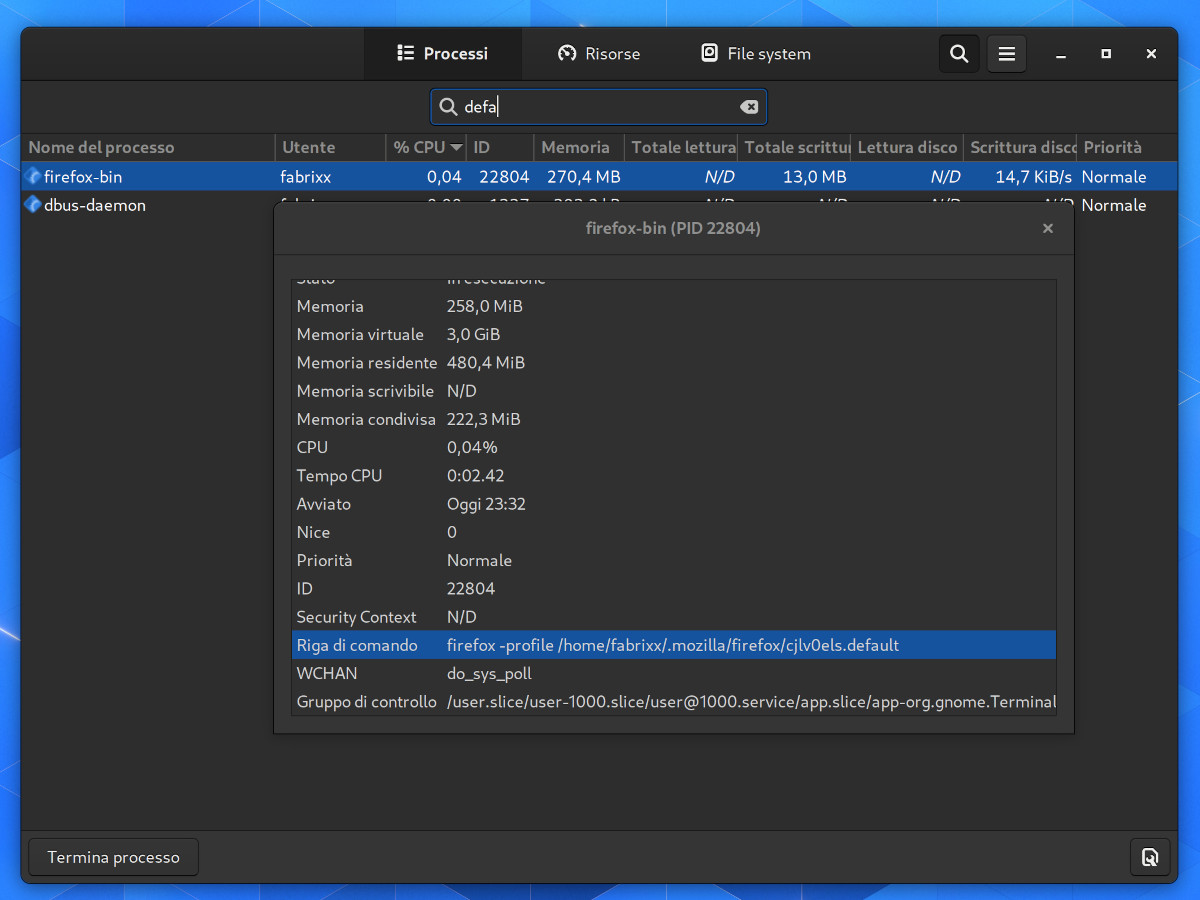Click the Tempo CPU 0:02.42 row
Image resolution: width=1200 pixels, height=900 pixels.
pos(674,476)
